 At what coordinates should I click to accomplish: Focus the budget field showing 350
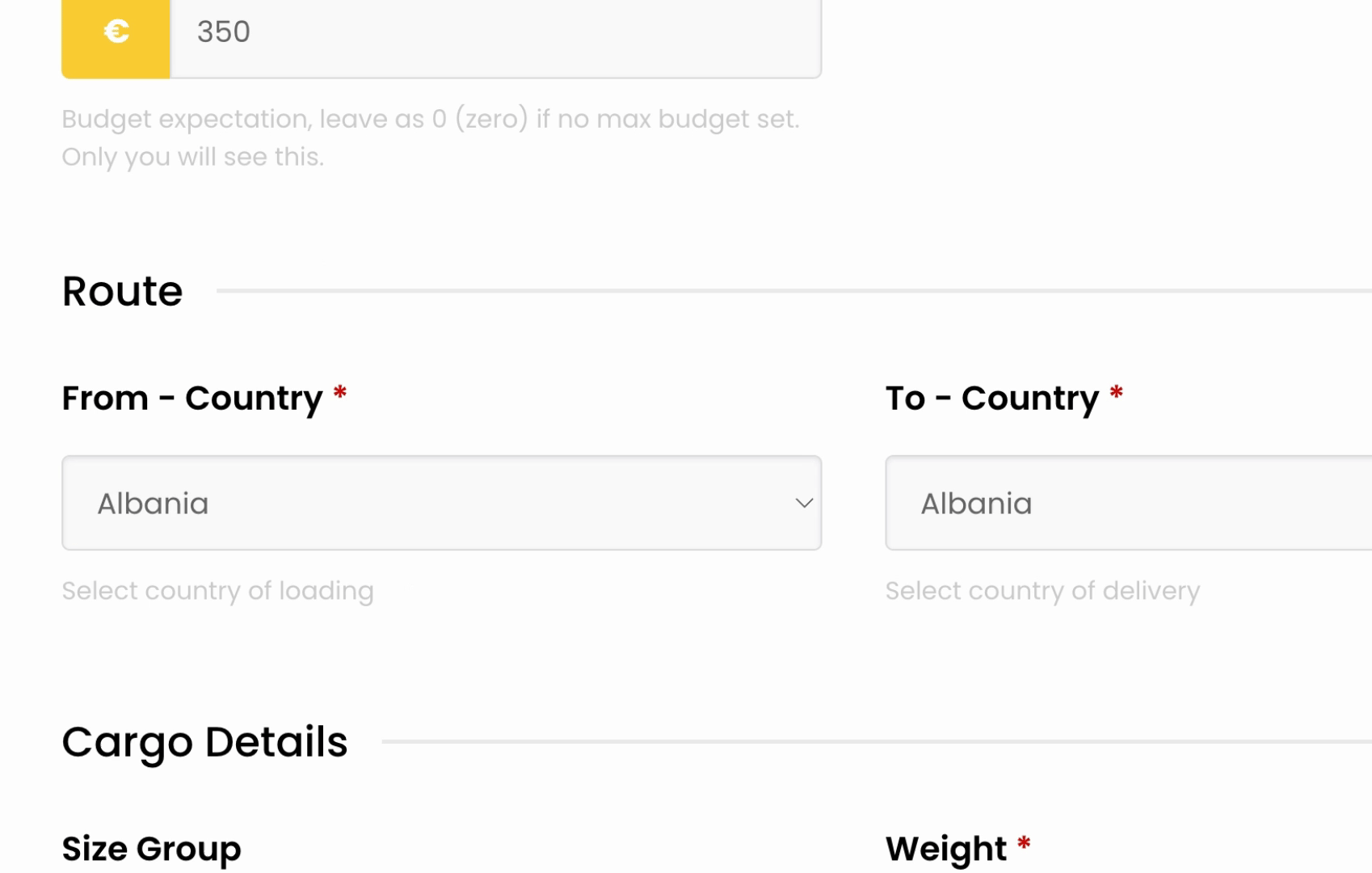point(495,32)
